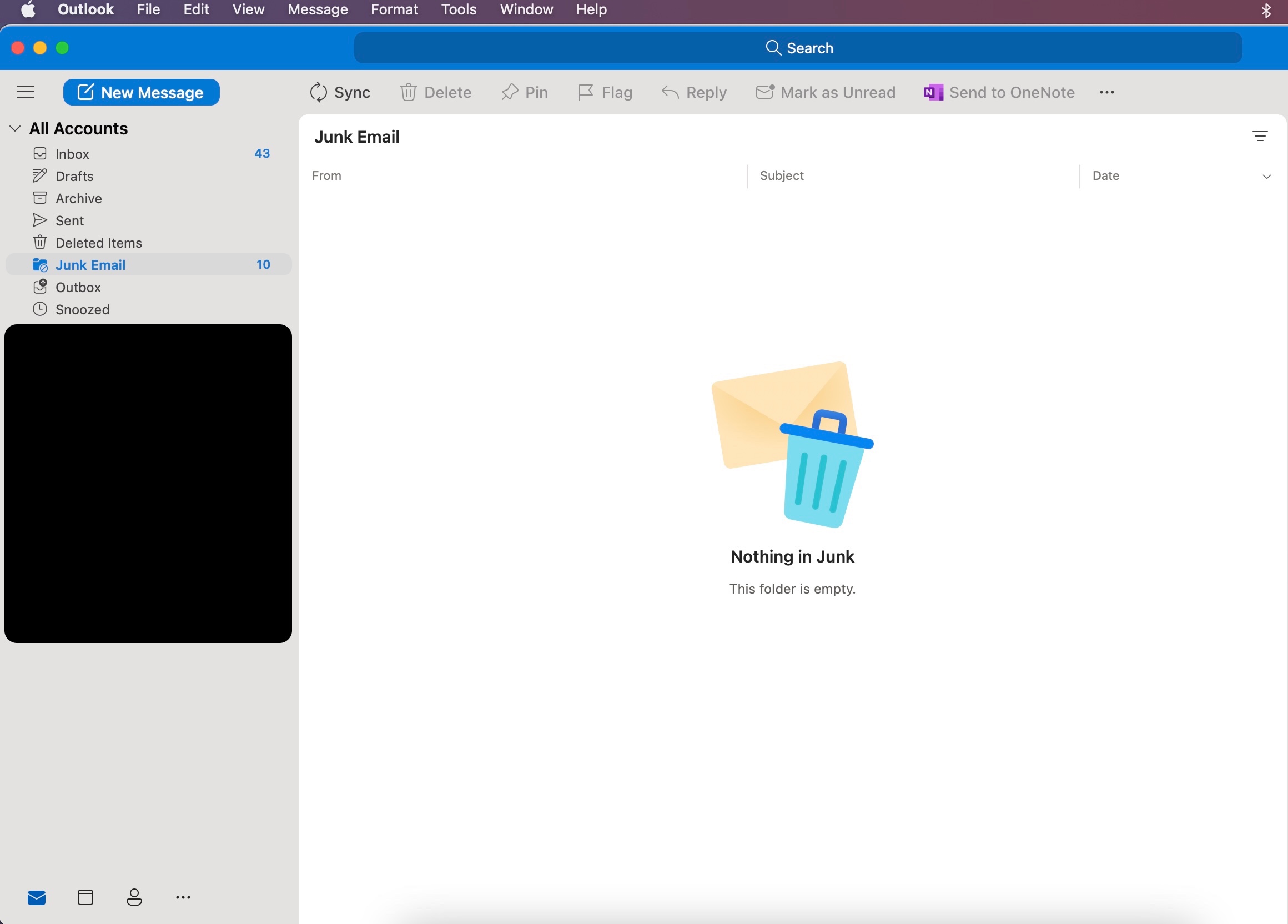Click the Search input field
This screenshot has width=1288, height=924.
(x=799, y=48)
